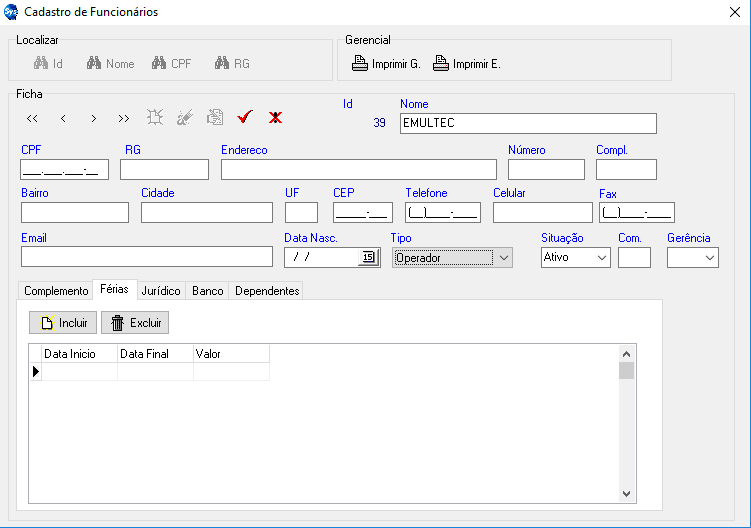The image size is (751, 528).
Task: Switch to the Complemento tab
Action: coord(56,291)
